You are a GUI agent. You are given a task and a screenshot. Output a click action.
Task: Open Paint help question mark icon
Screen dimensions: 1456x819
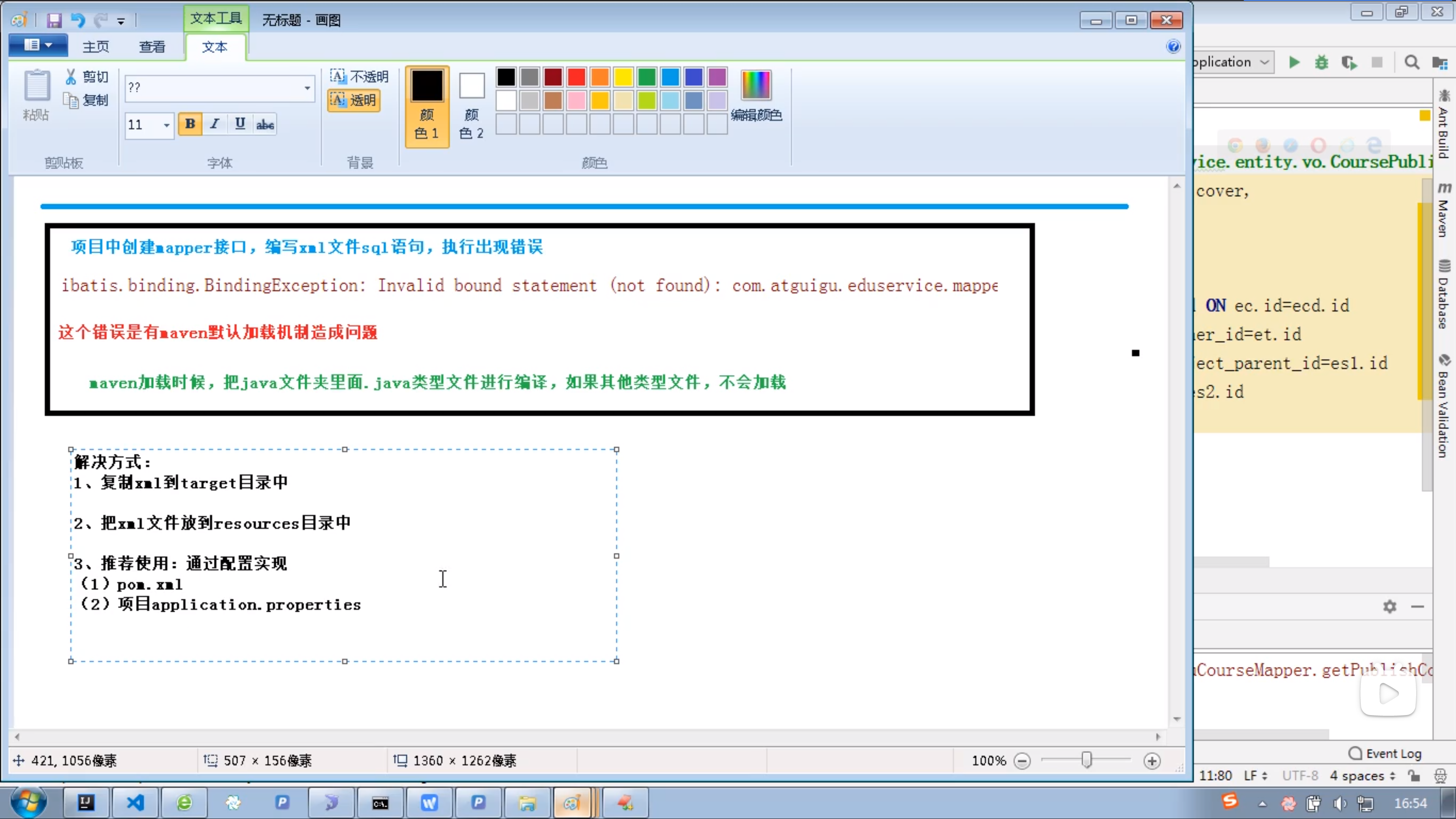tap(1174, 46)
